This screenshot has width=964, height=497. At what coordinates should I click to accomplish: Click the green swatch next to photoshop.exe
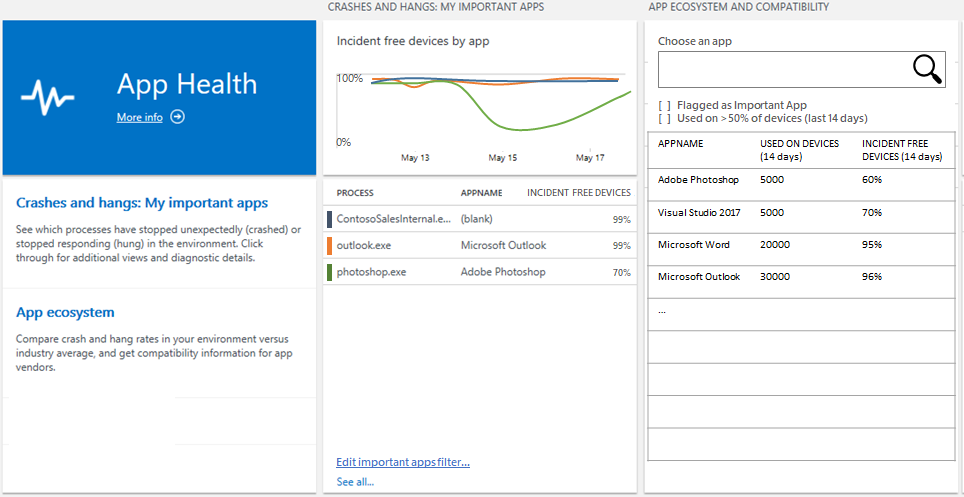pyautogui.click(x=329, y=272)
